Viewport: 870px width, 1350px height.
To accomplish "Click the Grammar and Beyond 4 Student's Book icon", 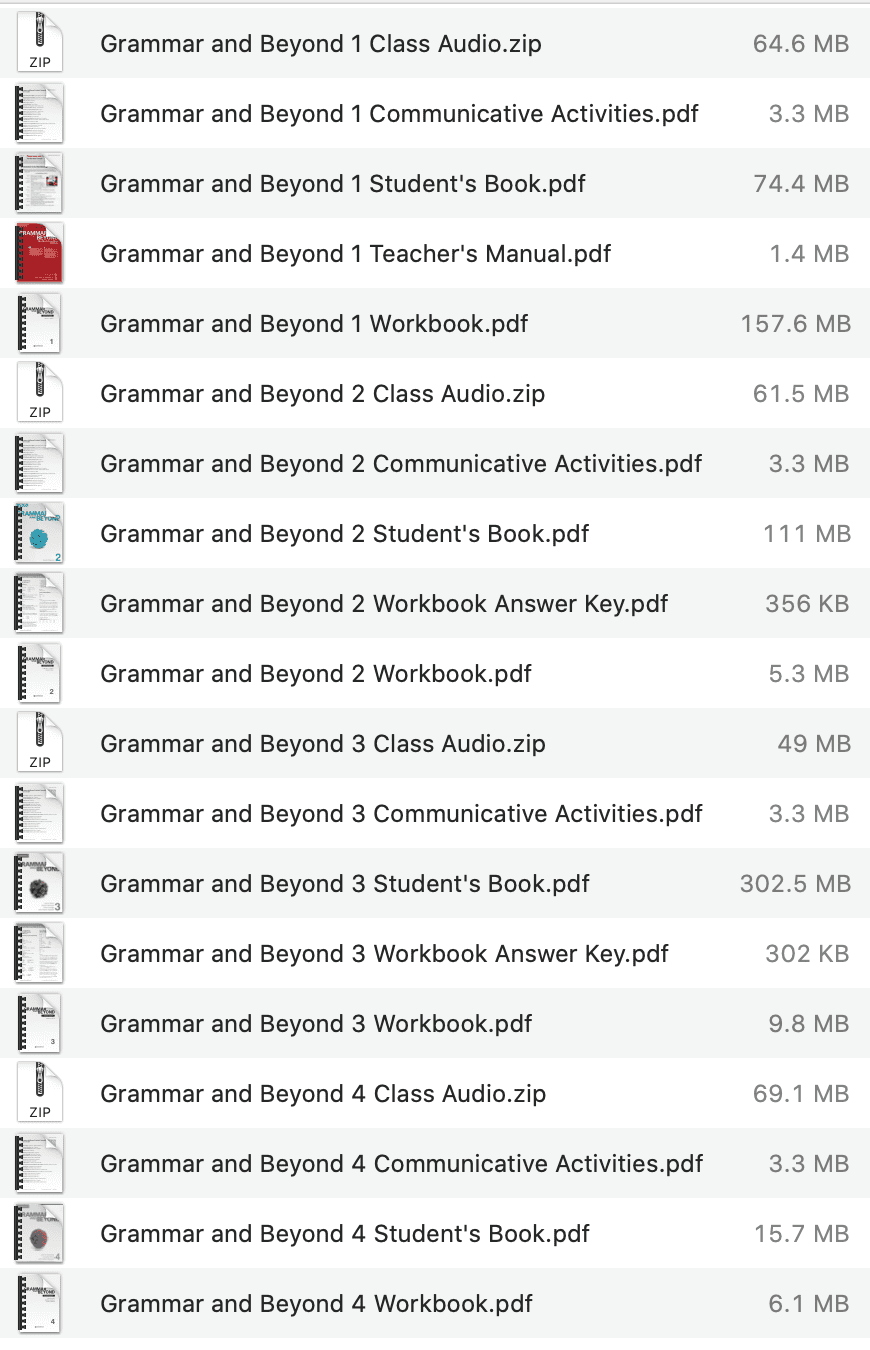I will (x=40, y=1234).
